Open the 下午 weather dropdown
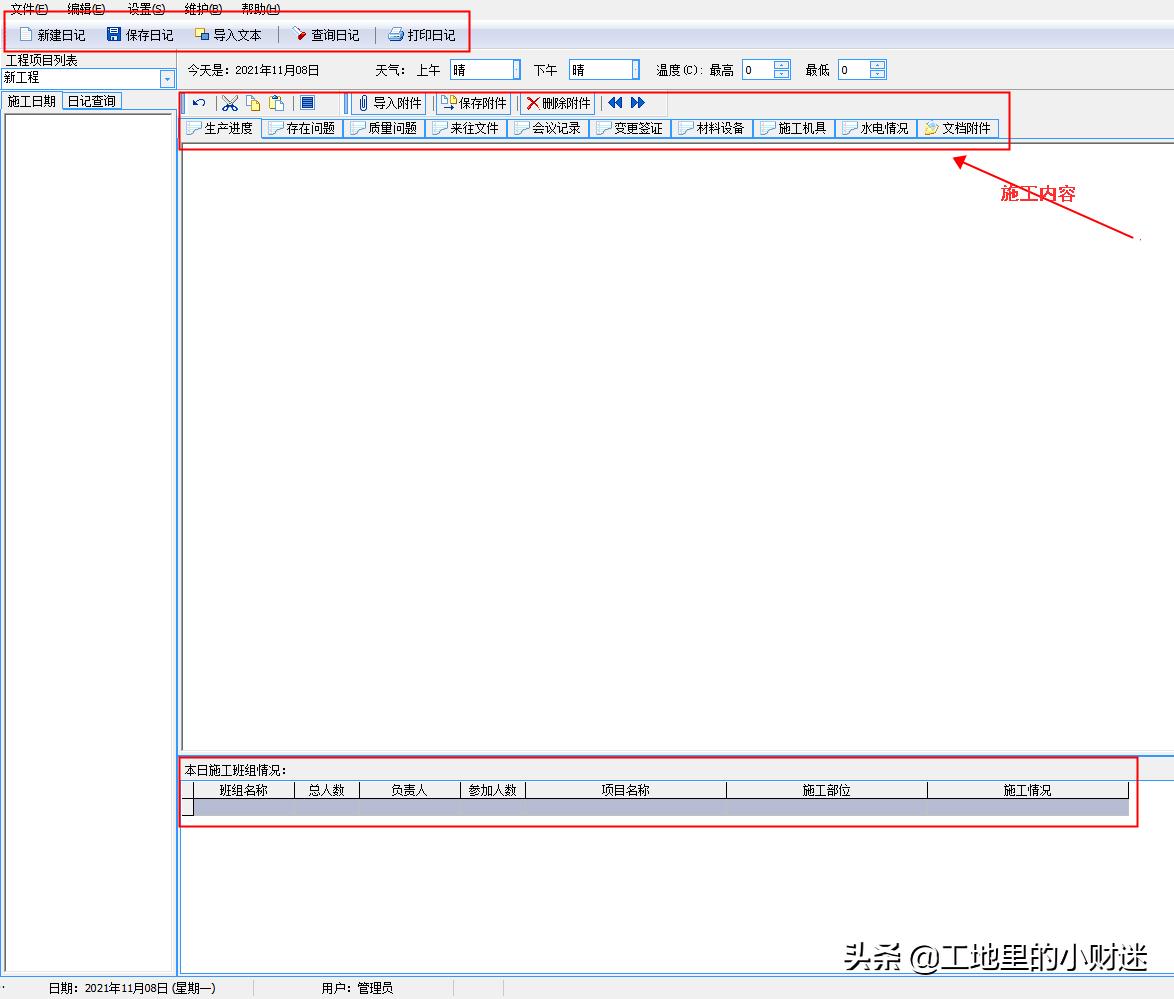 pyautogui.click(x=635, y=70)
